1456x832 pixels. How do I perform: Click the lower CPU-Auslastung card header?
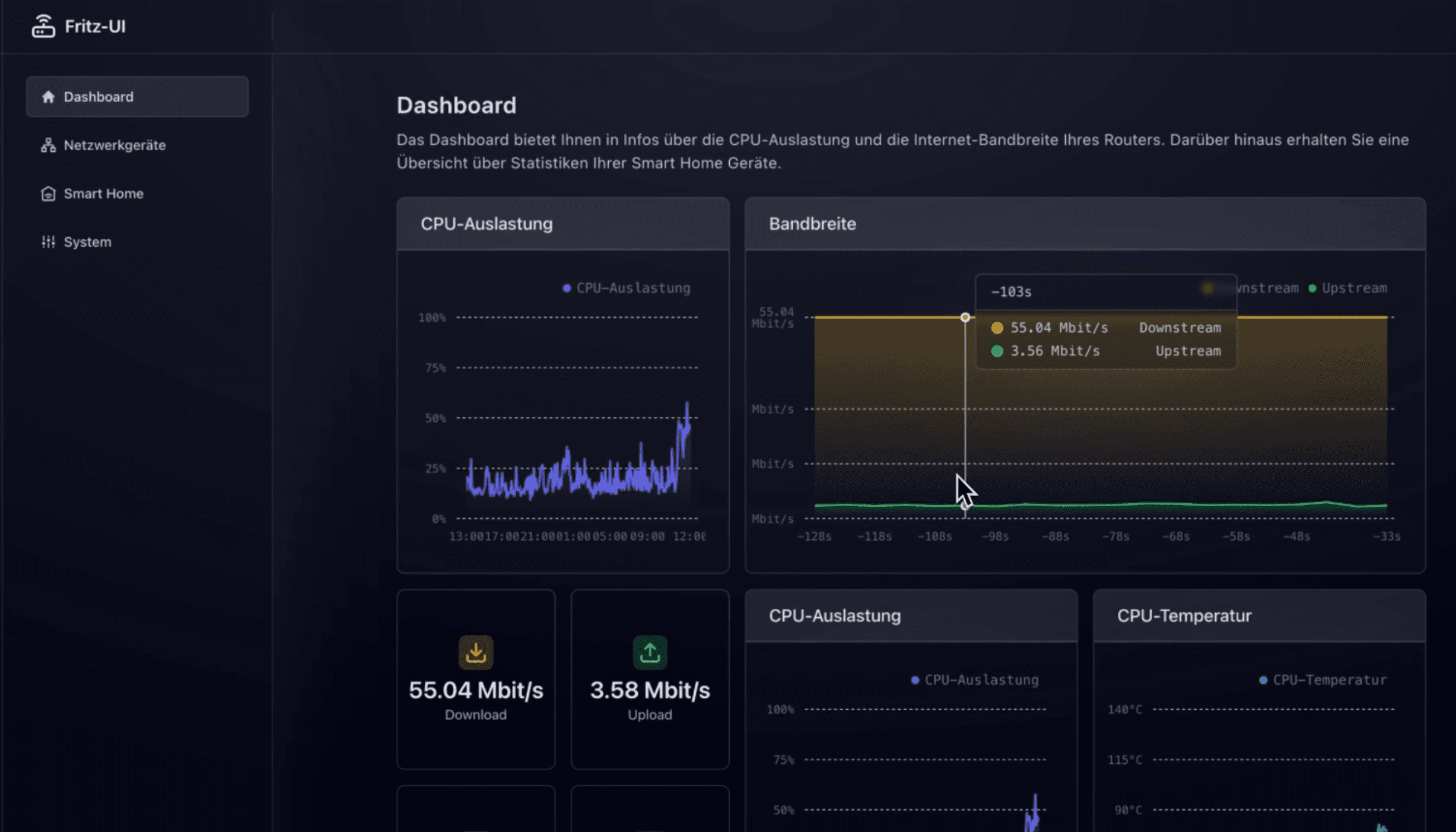click(911, 615)
